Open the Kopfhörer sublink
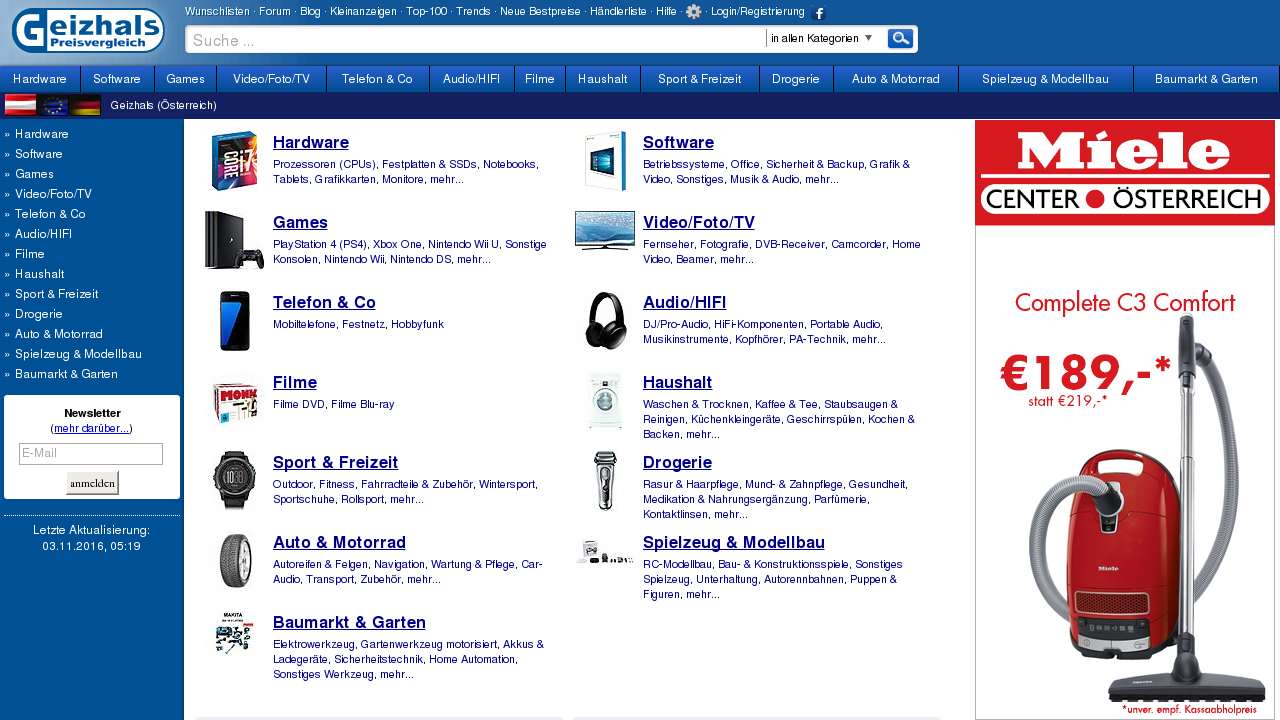Screen dimensions: 1280x720 tap(759, 339)
